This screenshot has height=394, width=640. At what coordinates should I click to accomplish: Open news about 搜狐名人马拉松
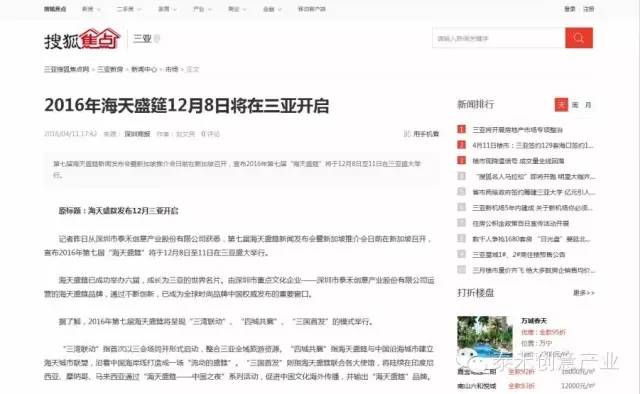535,177
